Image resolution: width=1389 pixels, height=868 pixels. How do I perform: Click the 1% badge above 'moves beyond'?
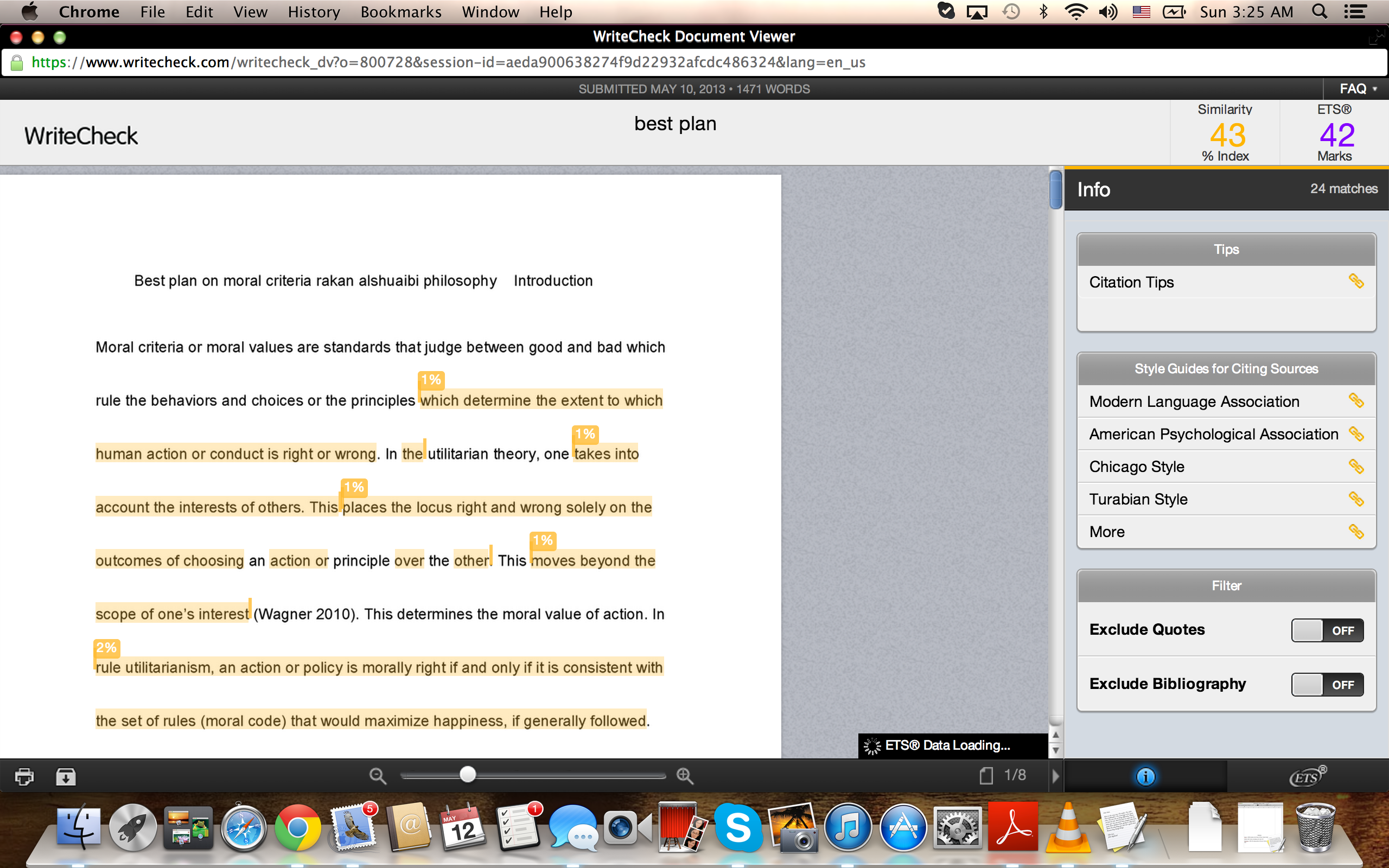point(543,540)
